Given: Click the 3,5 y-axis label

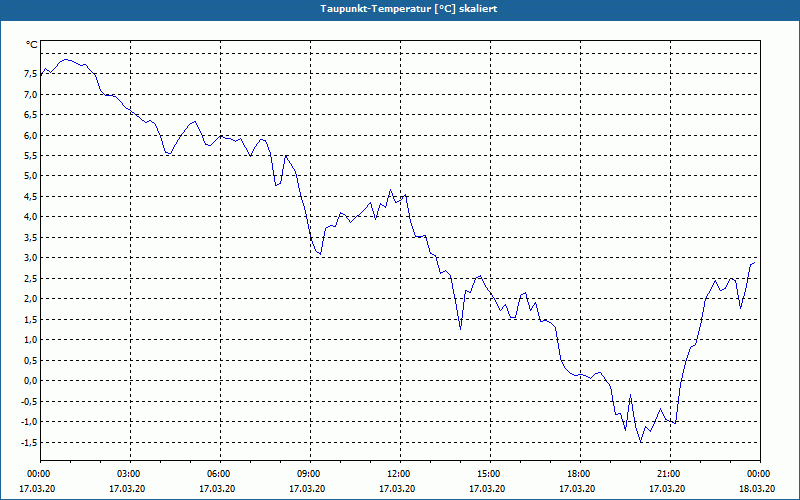Looking at the screenshot, I should point(31,238).
